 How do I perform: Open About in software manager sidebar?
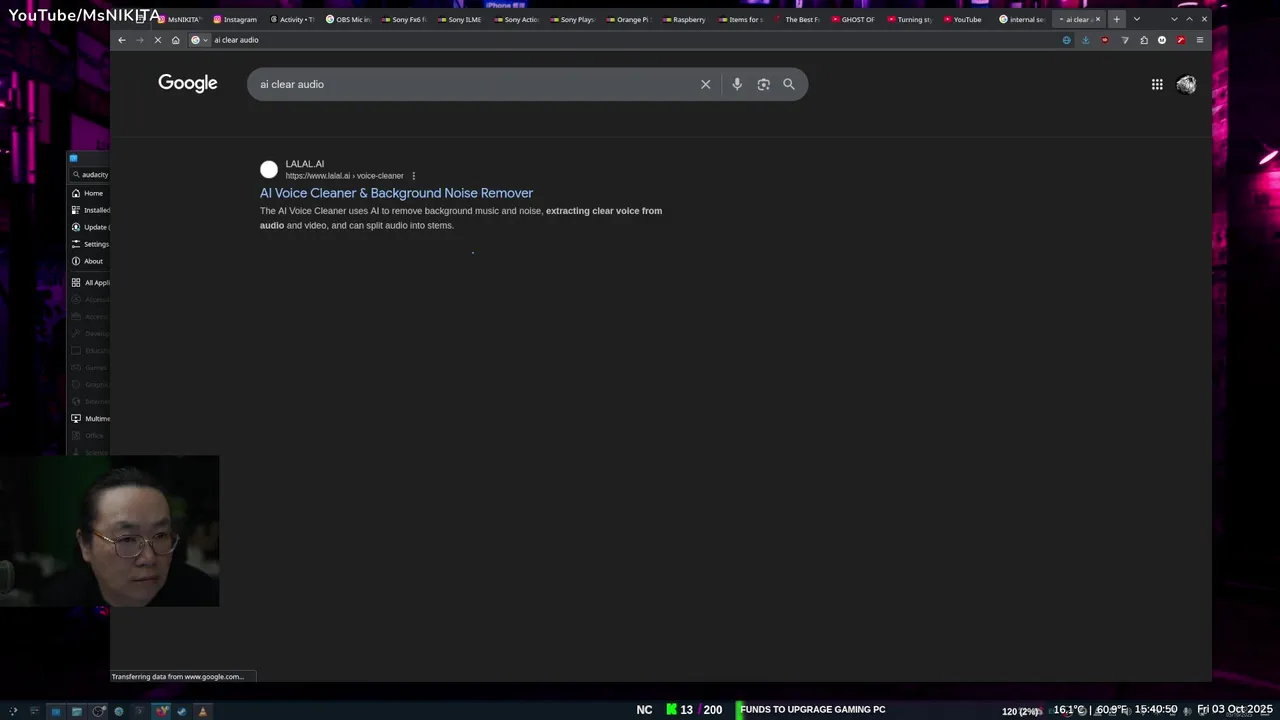click(88, 261)
